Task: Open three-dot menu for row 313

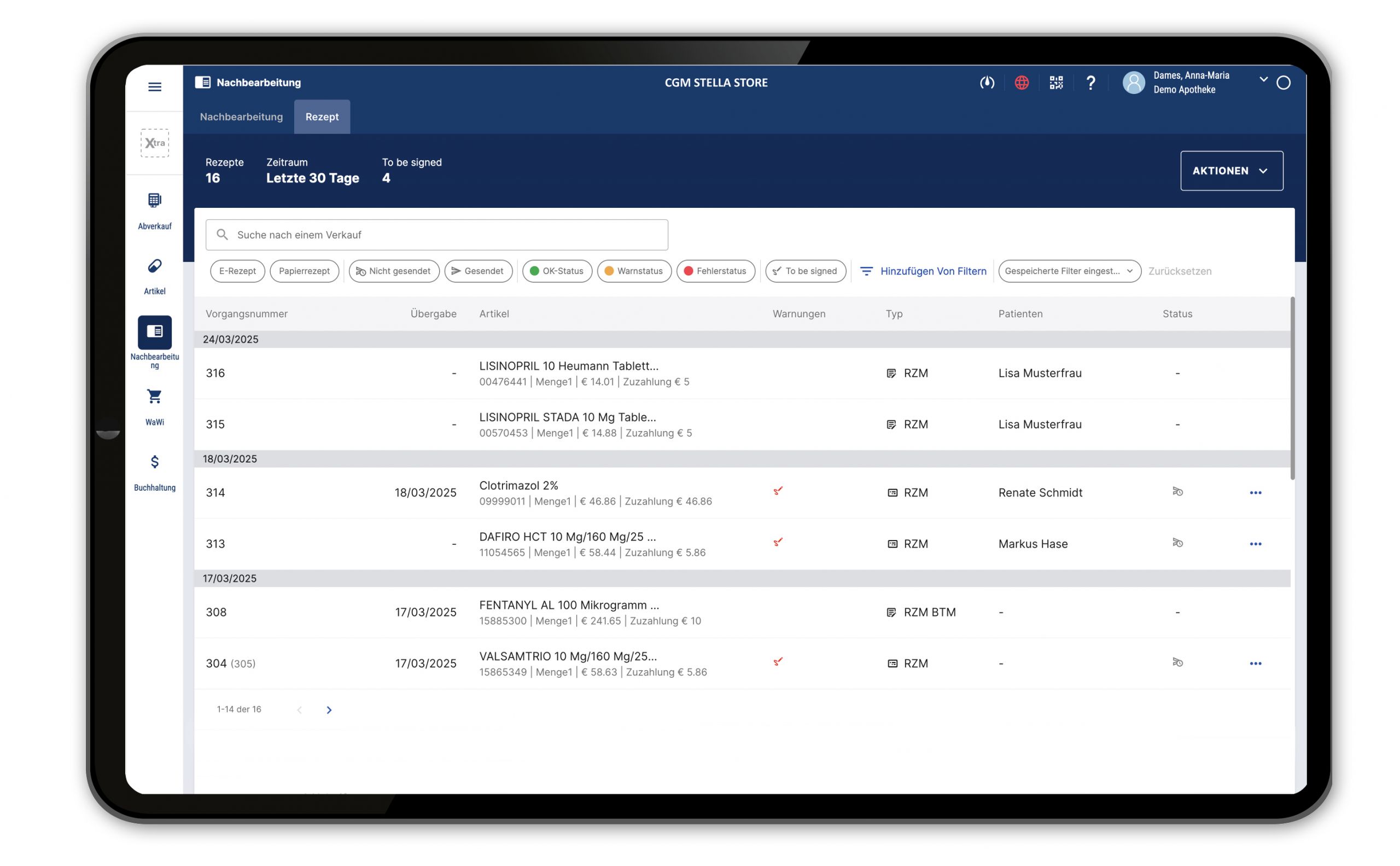Action: [1255, 544]
